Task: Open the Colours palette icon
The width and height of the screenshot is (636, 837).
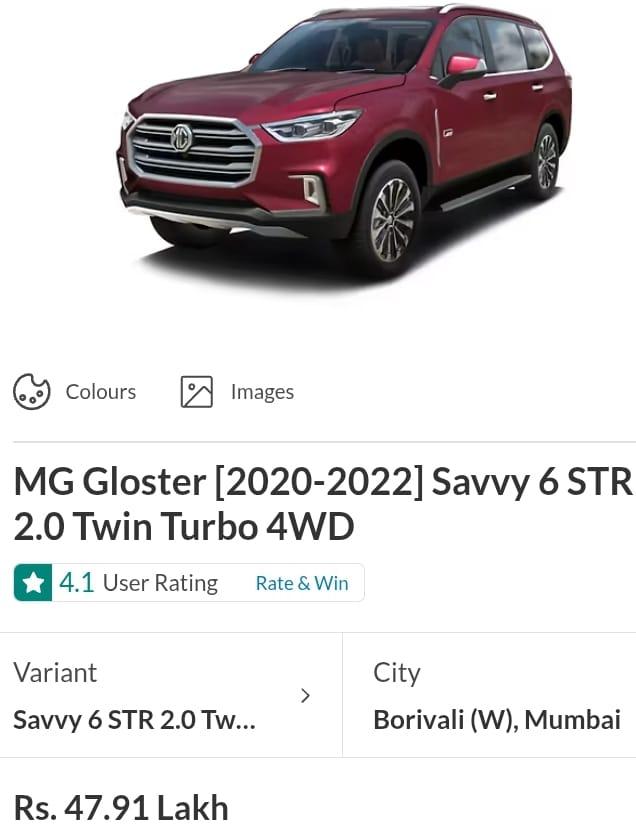Action: pyautogui.click(x=32, y=392)
